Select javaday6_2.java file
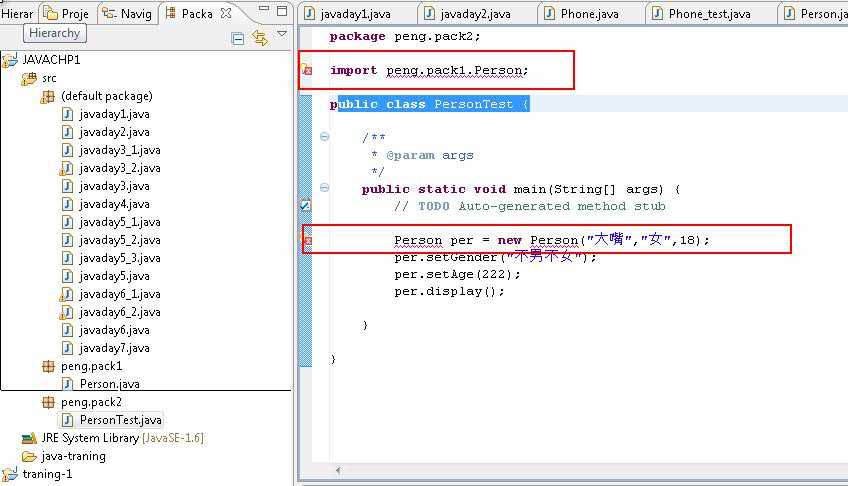 pyautogui.click(x=120, y=312)
